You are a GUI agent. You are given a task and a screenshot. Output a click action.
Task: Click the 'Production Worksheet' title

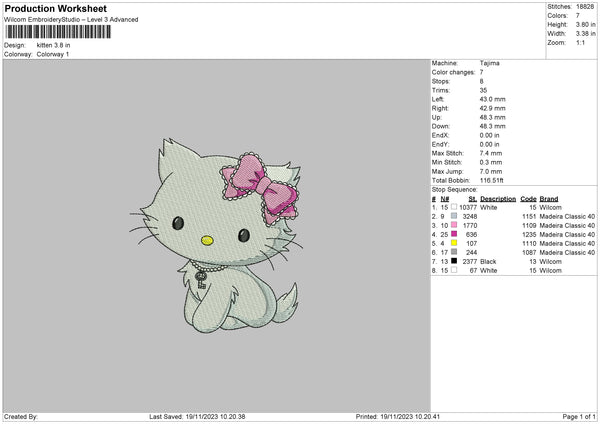[x=56, y=9]
